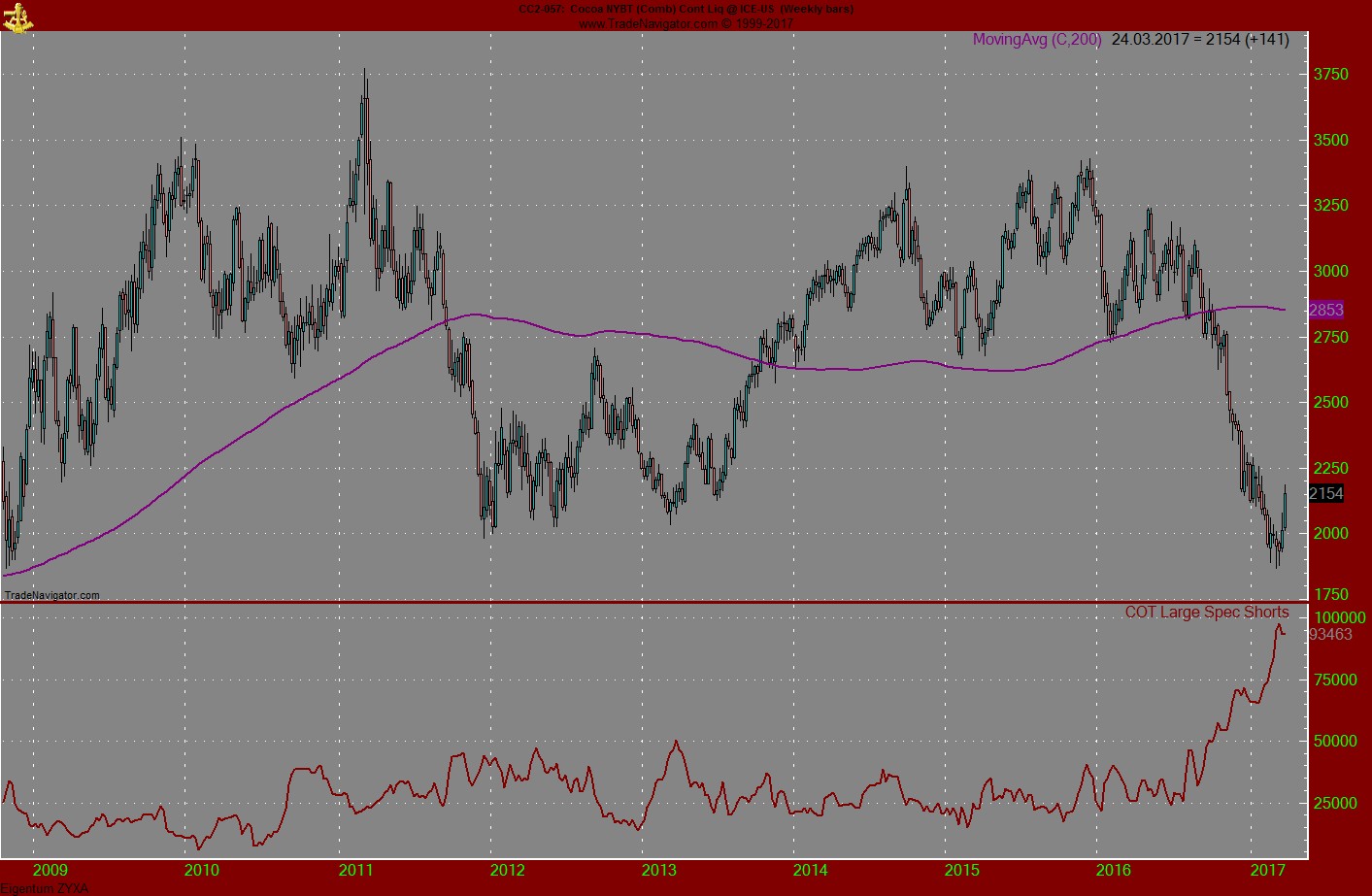The image size is (1372, 896).
Task: Click the gold anchor logo icon
Action: [17, 17]
